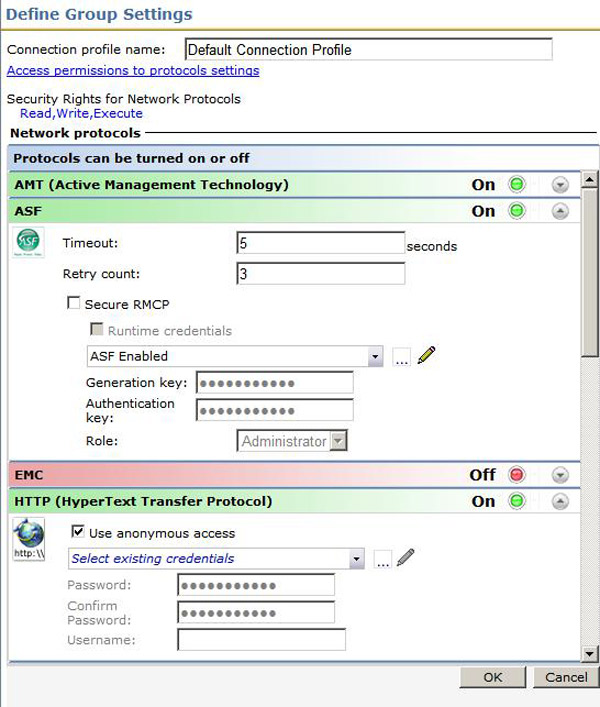Click the green status light for ASF

[517, 211]
